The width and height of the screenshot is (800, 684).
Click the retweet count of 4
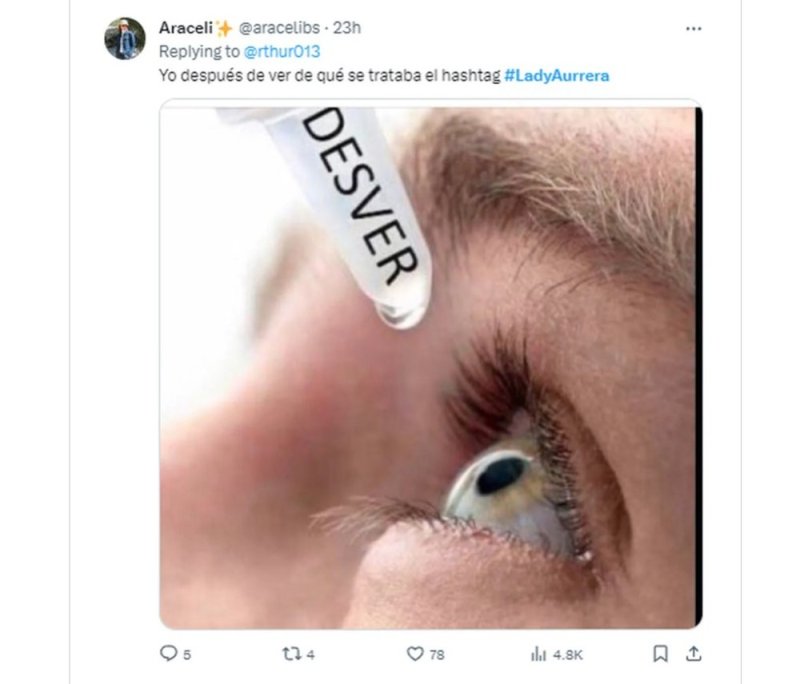[311, 655]
